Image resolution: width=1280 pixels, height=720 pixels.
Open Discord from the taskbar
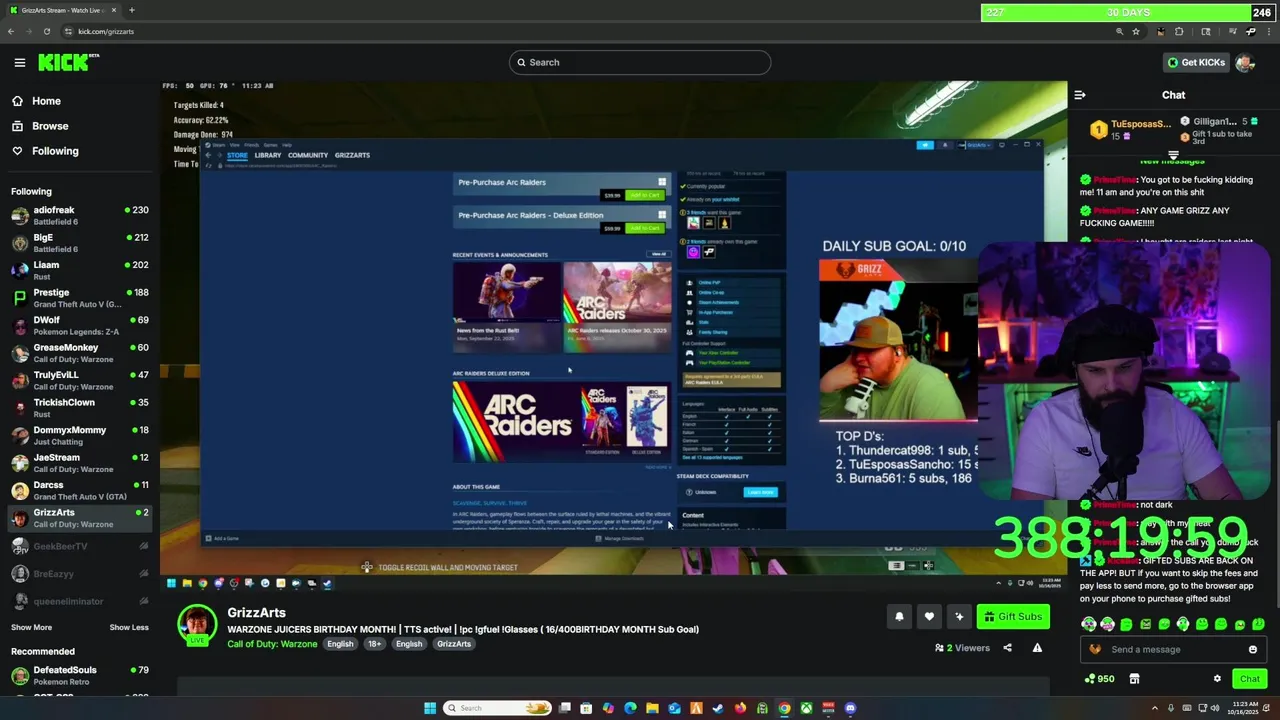[x=851, y=708]
